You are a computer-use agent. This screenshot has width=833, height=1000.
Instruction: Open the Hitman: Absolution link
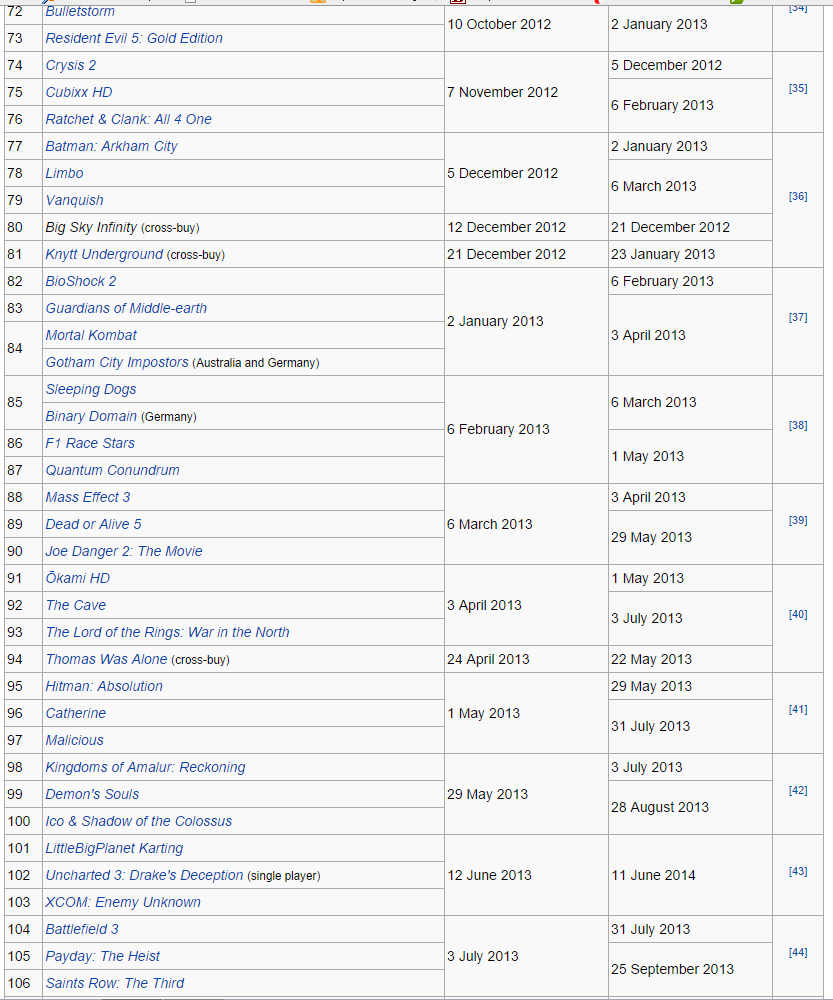(104, 686)
